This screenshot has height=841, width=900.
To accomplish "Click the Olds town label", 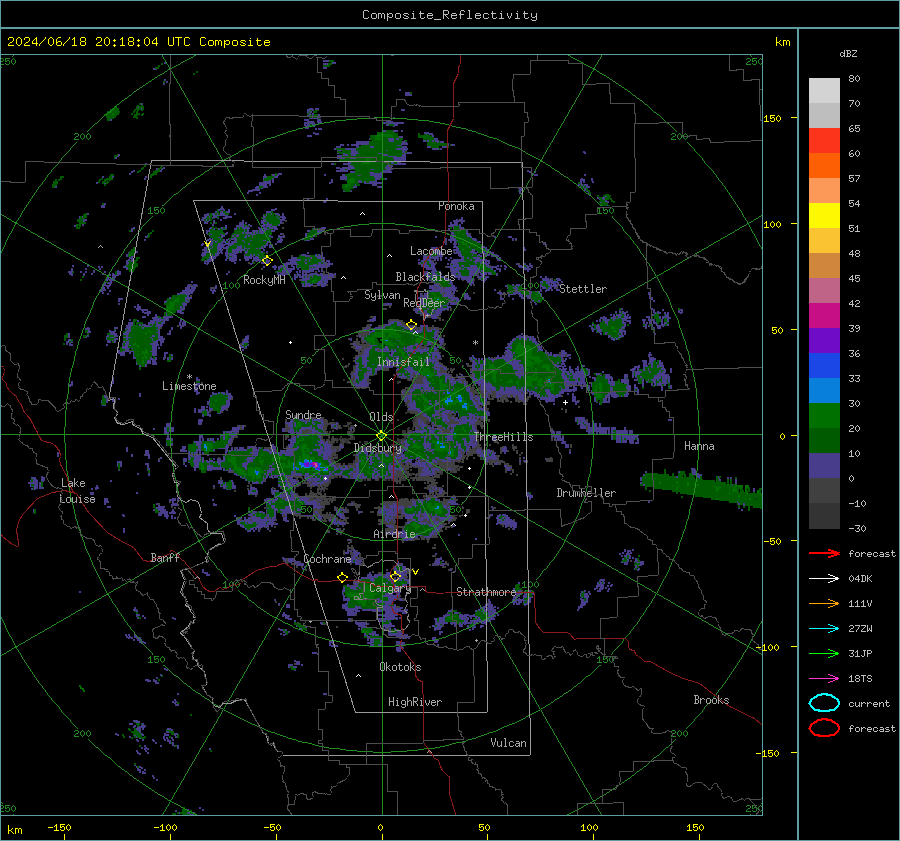I will pos(381,417).
